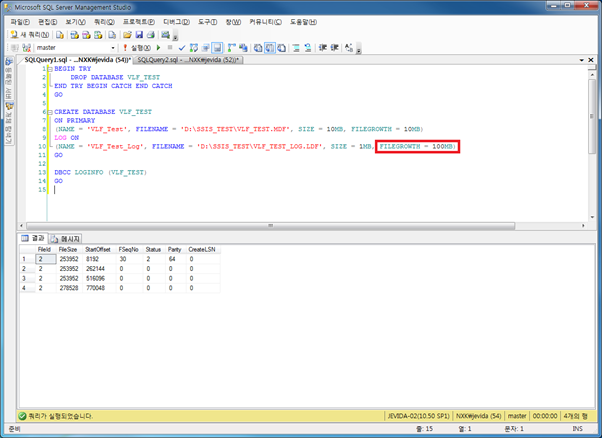Open the Debug menu
Viewport: 602px width, 438px height.
pos(176,22)
